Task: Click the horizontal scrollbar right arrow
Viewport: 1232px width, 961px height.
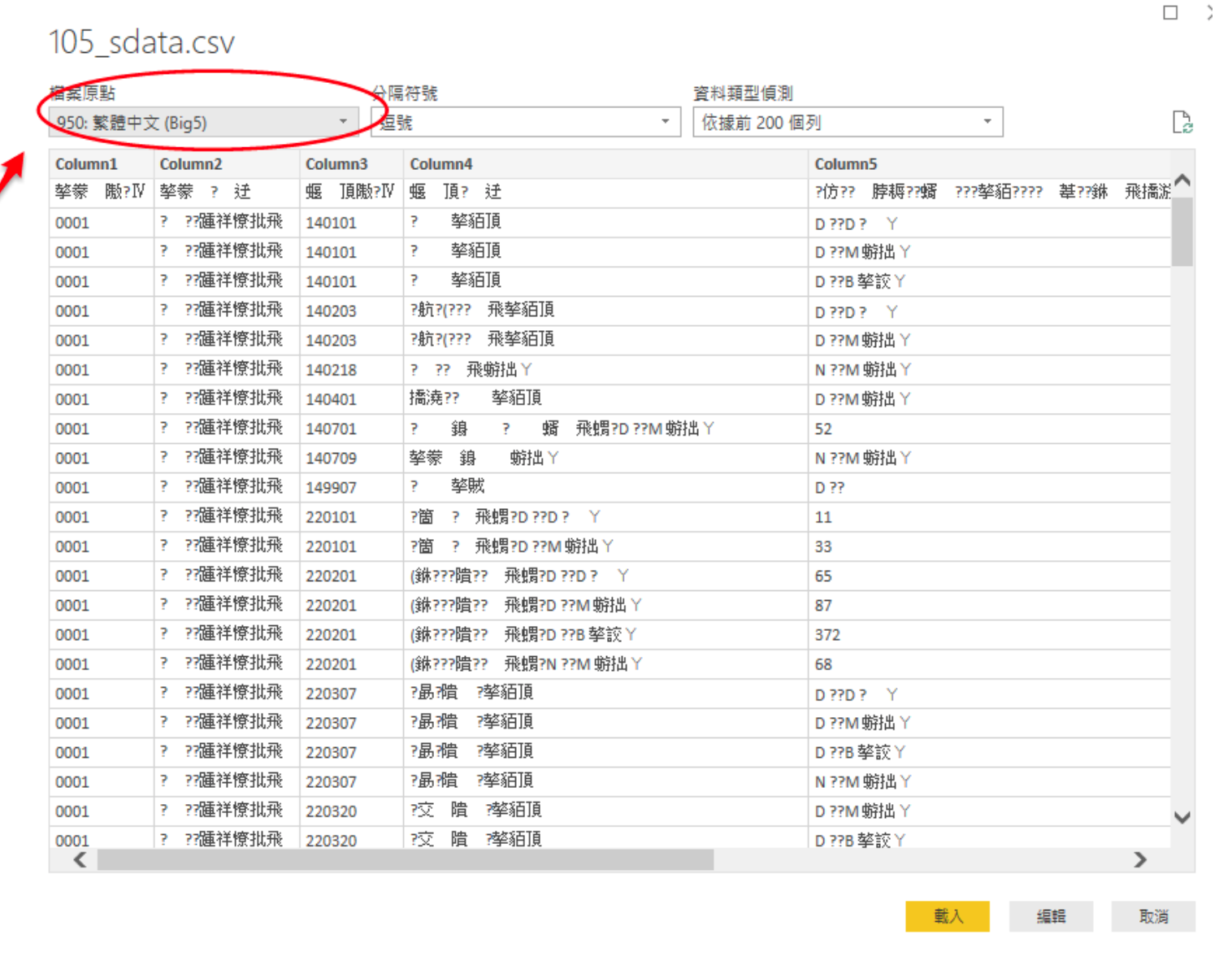Action: click(x=1140, y=859)
